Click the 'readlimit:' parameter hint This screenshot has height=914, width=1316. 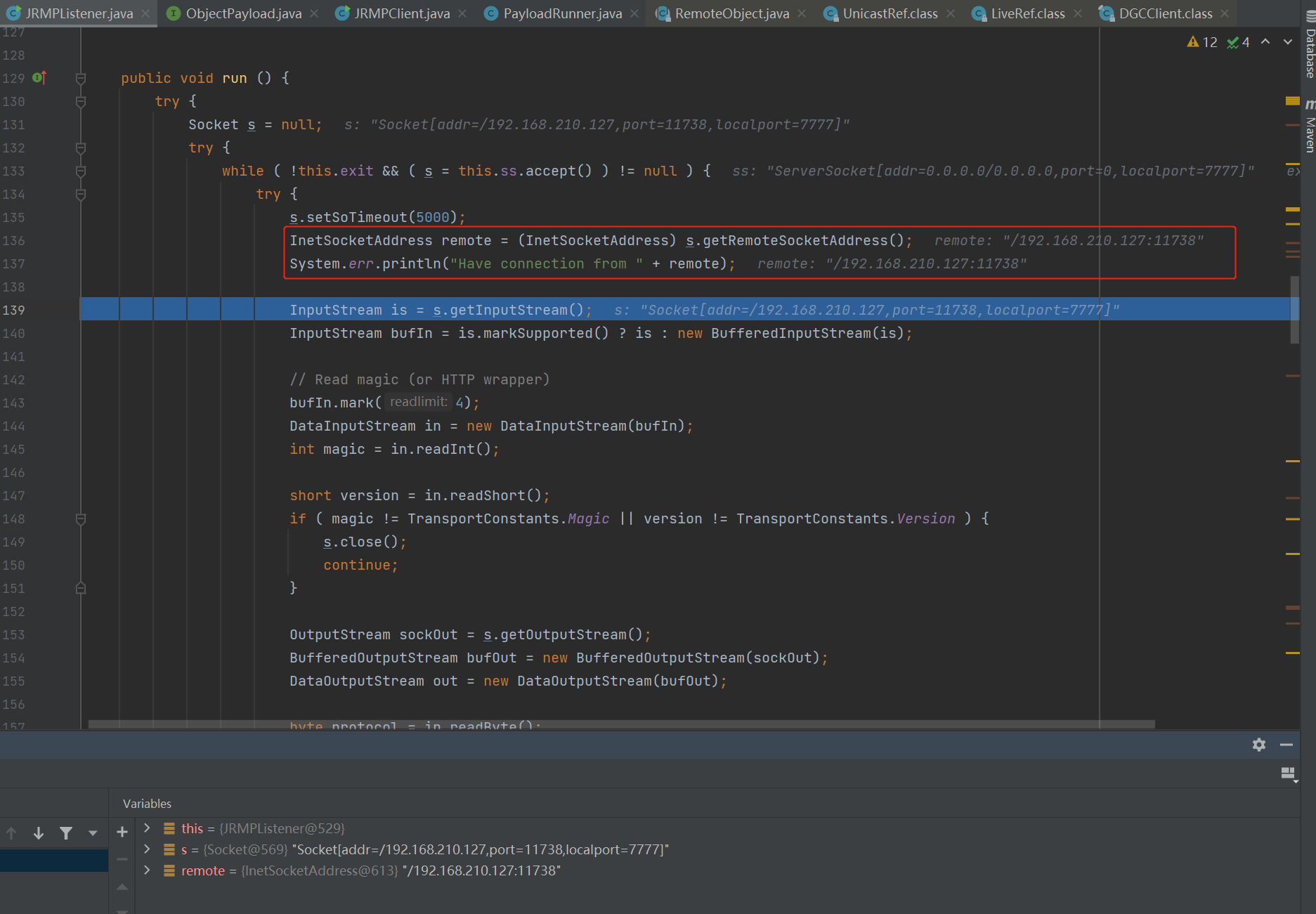419,402
